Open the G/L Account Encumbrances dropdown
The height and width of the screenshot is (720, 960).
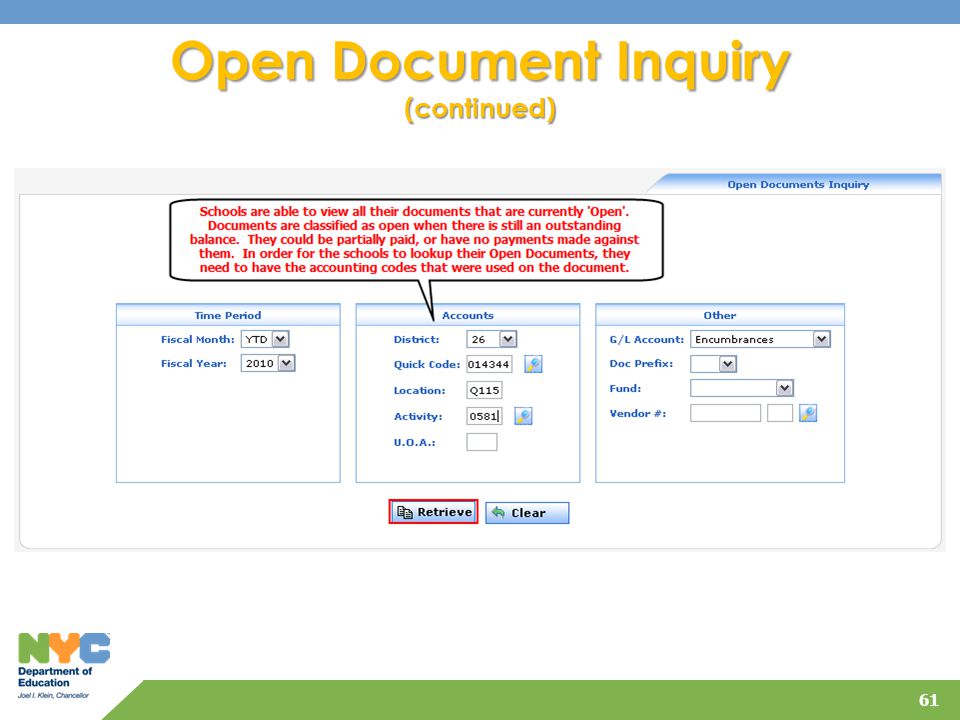pyautogui.click(x=760, y=339)
